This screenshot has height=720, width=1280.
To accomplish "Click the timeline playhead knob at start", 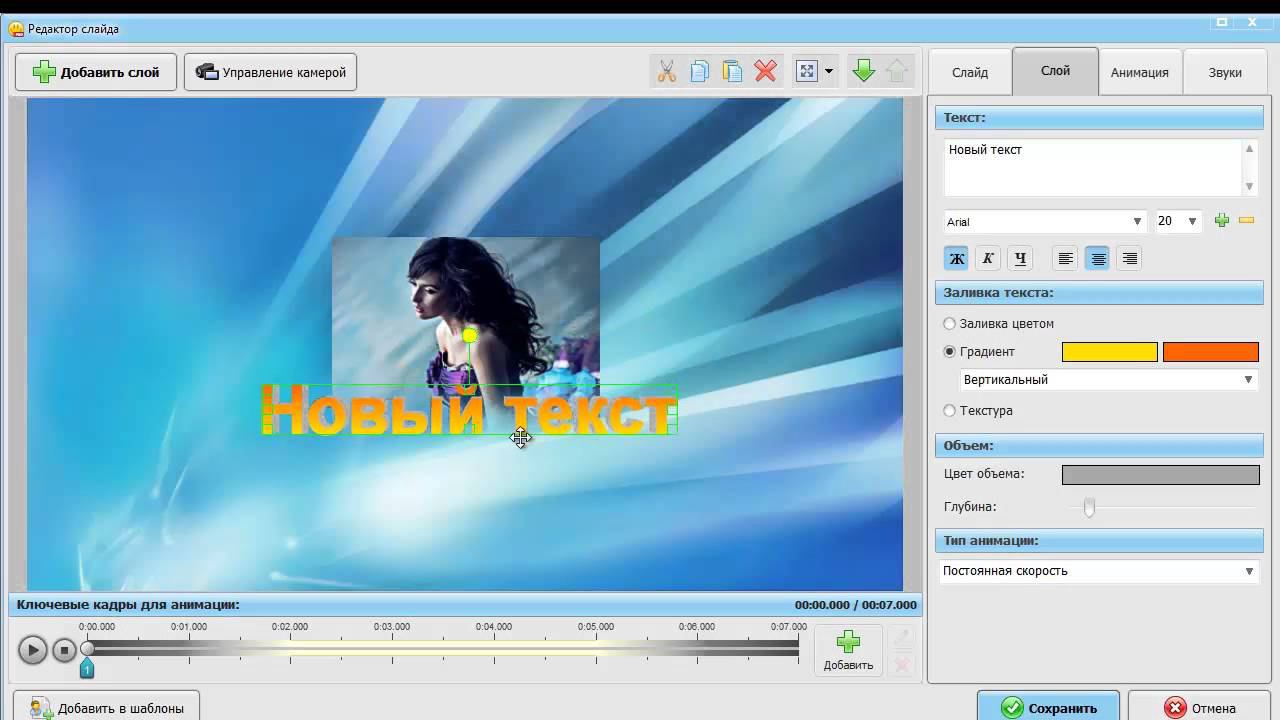I will click(87, 648).
